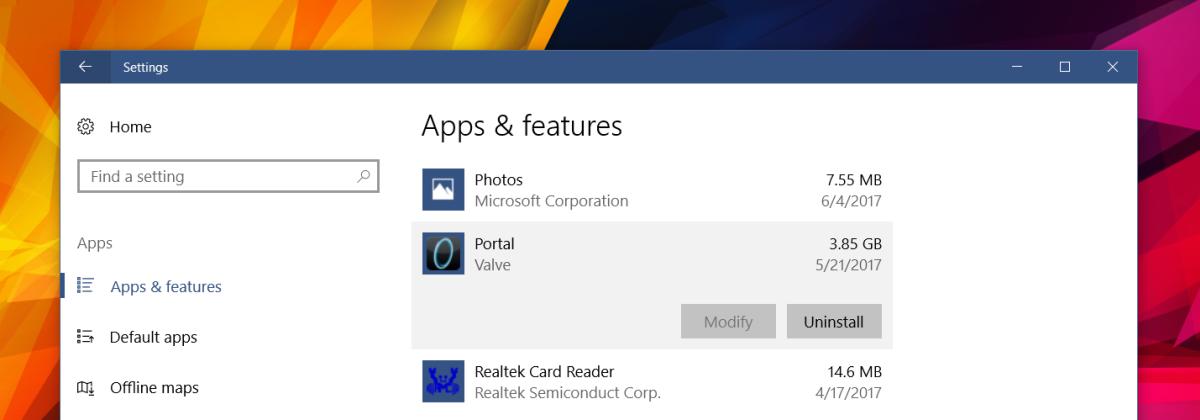Click the 7.55 MB size value
The image size is (1200, 420).
tap(853, 180)
